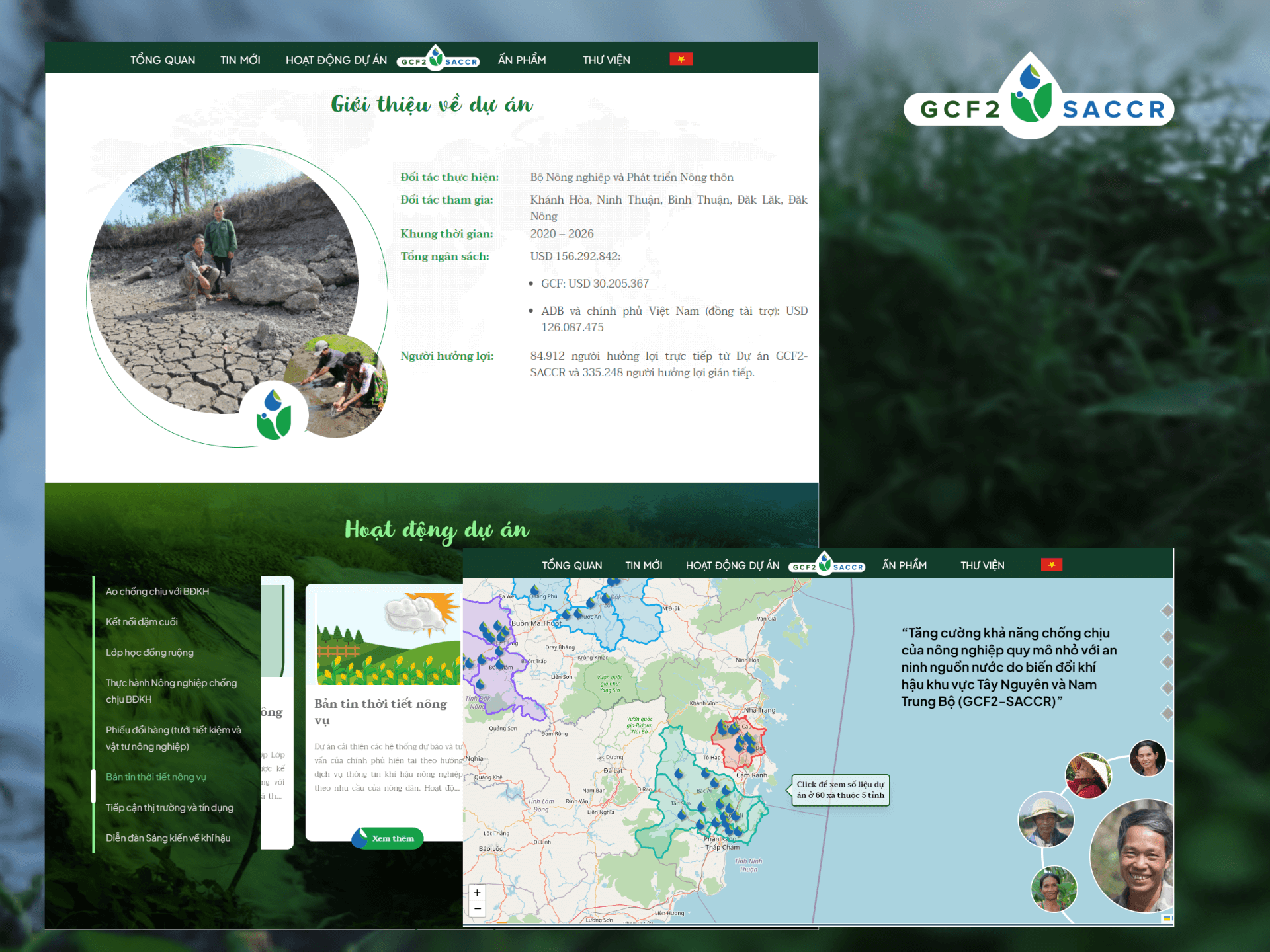Click the topmost diamond section indicator

1167,611
